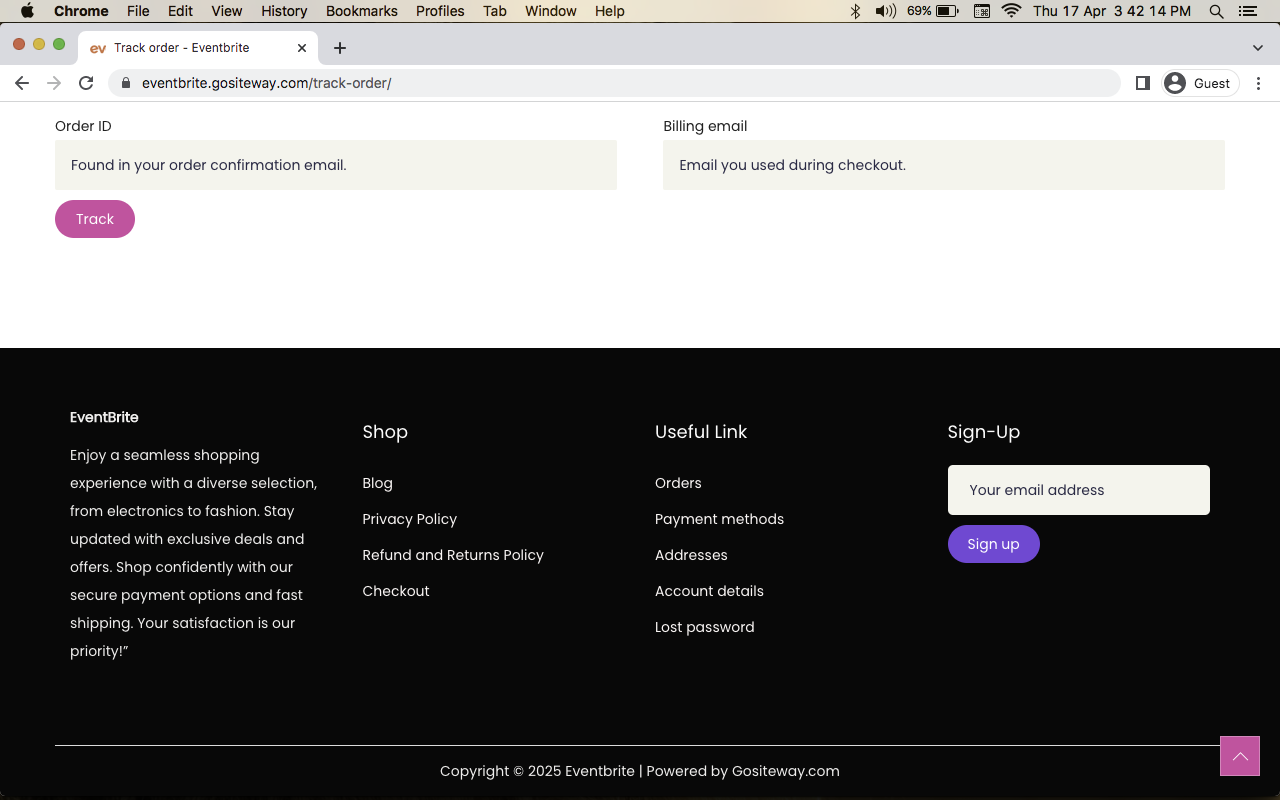Toggle the Chrome side panel
This screenshot has width=1280, height=800.
[1143, 83]
